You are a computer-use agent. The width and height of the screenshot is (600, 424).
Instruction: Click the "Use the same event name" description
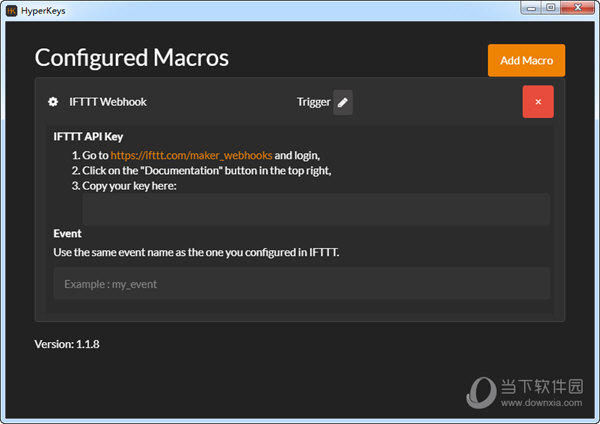(196, 253)
